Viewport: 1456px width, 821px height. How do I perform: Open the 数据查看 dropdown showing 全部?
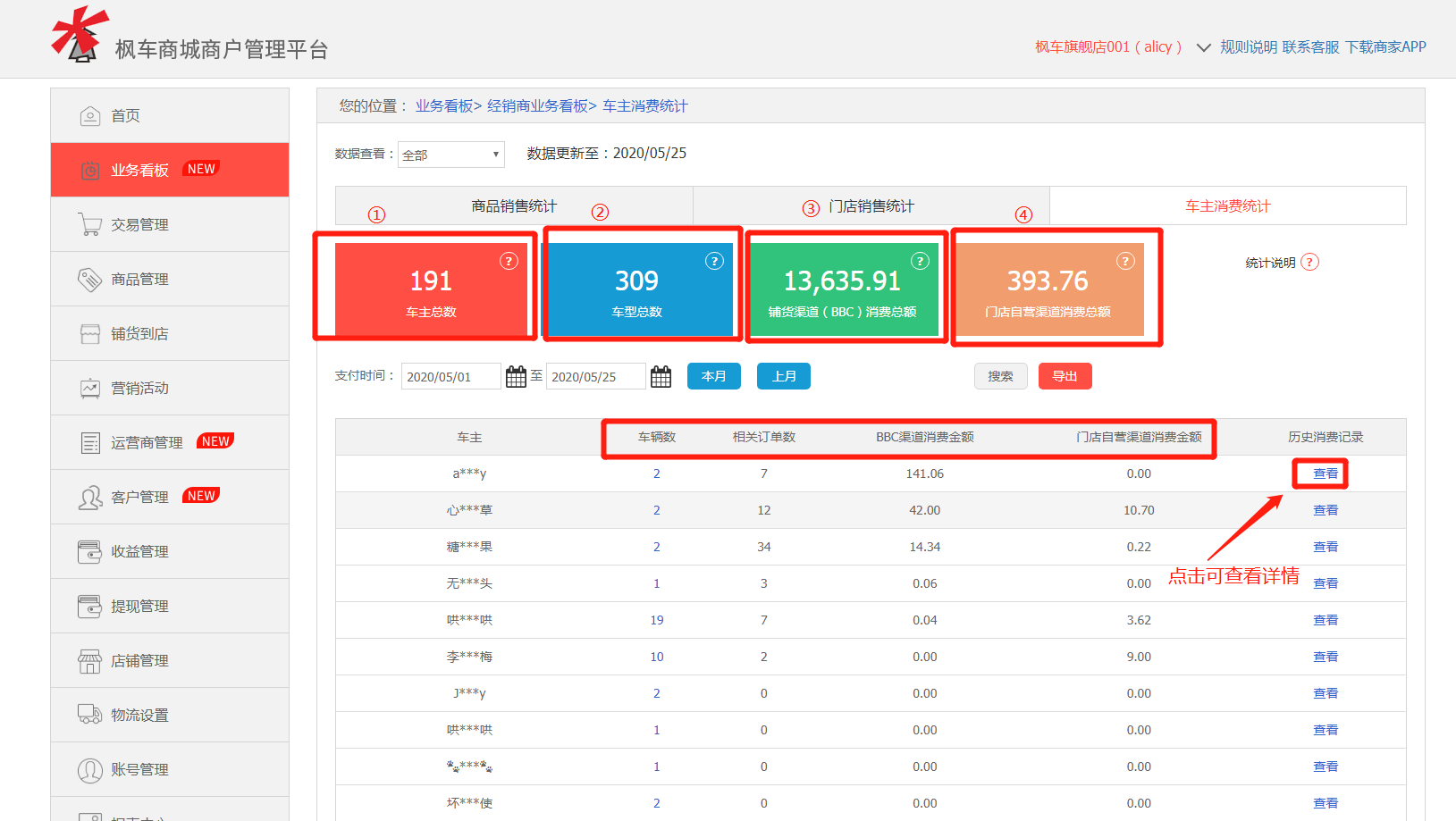pos(451,155)
